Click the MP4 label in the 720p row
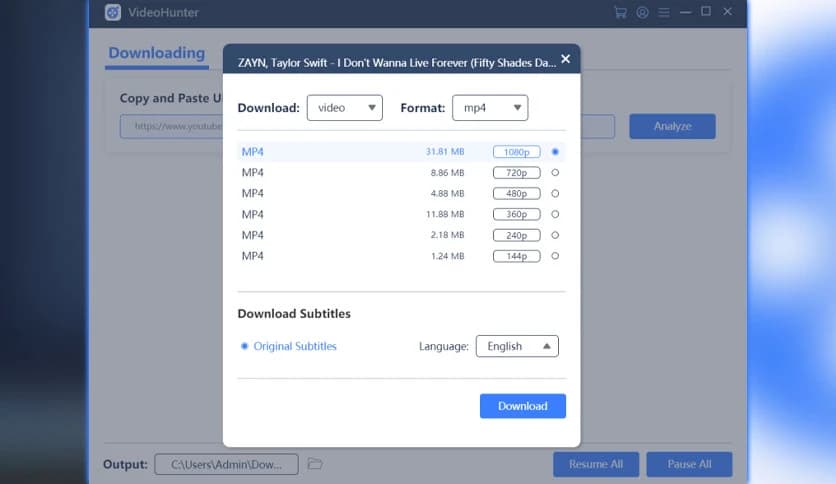This screenshot has height=484, width=836. point(253,173)
